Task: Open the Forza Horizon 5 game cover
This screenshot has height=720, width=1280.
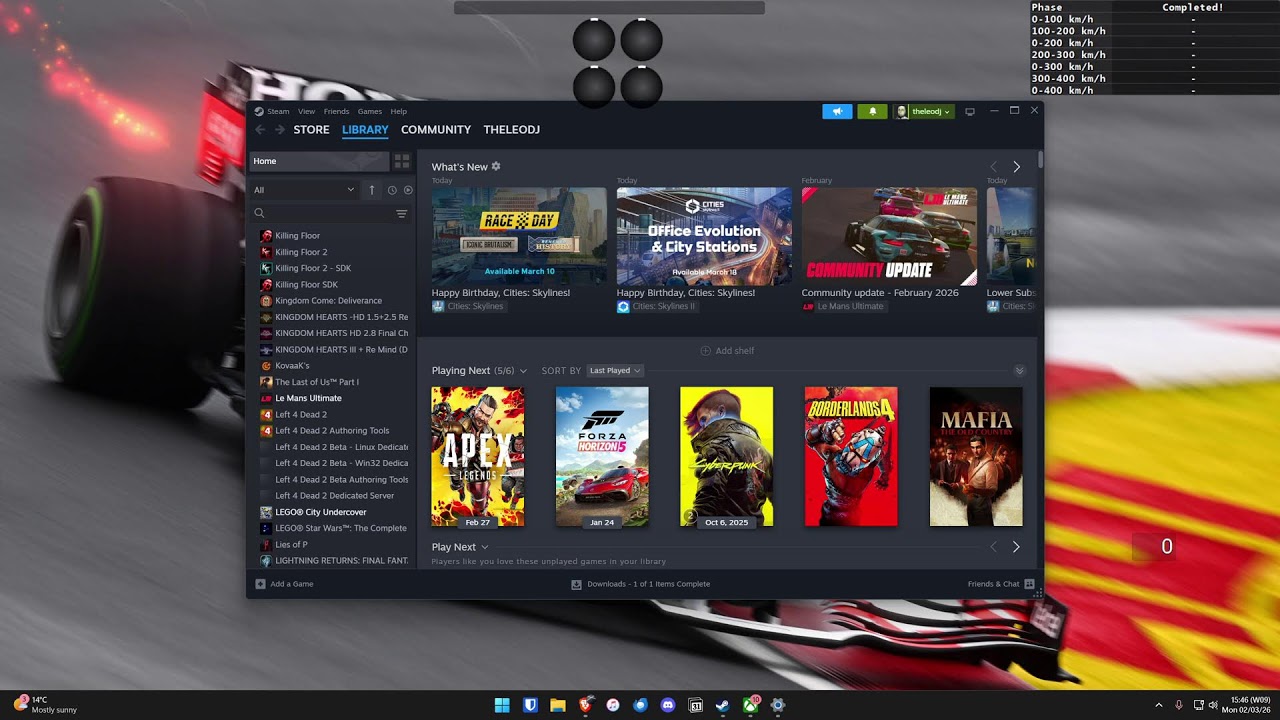Action: (x=602, y=457)
